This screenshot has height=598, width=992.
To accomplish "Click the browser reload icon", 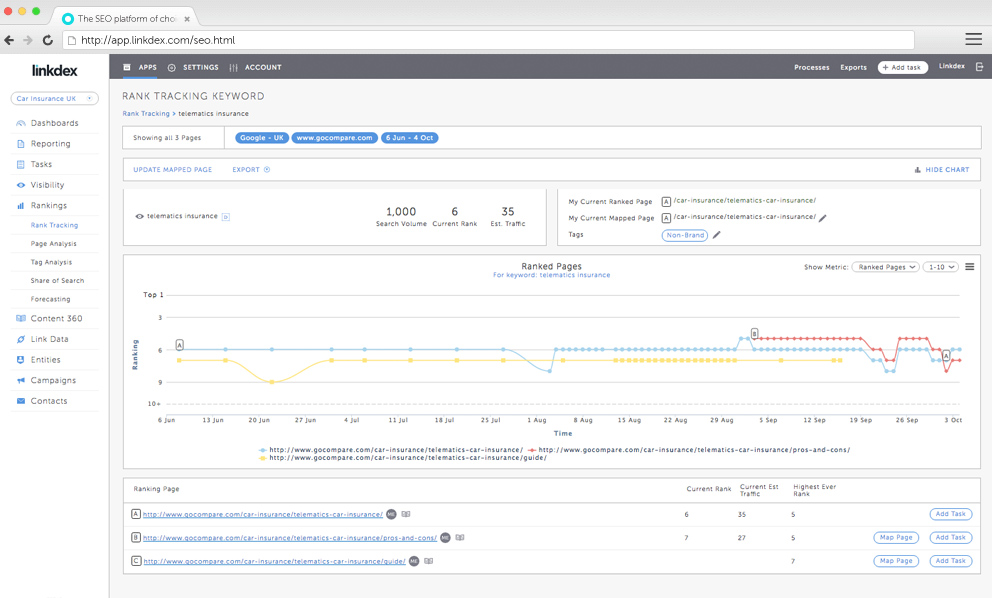I will pos(47,40).
